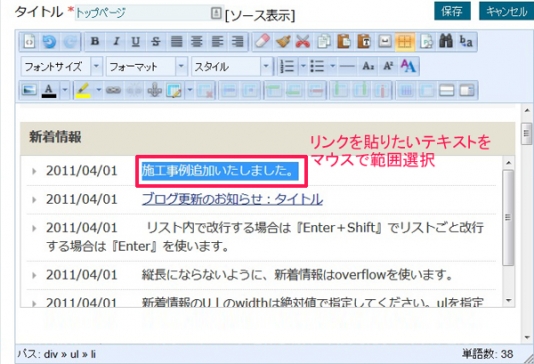Apply right text alignment

coord(237,42)
